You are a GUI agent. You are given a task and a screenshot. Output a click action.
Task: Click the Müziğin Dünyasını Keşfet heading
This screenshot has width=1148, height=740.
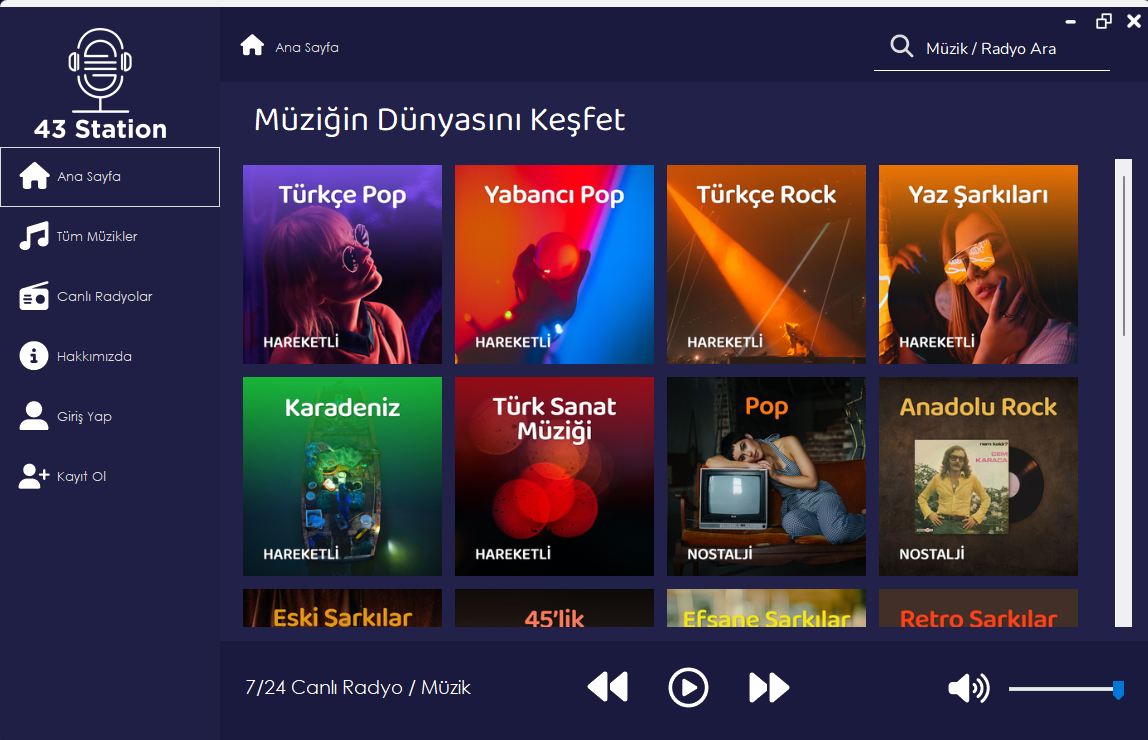pyautogui.click(x=439, y=120)
